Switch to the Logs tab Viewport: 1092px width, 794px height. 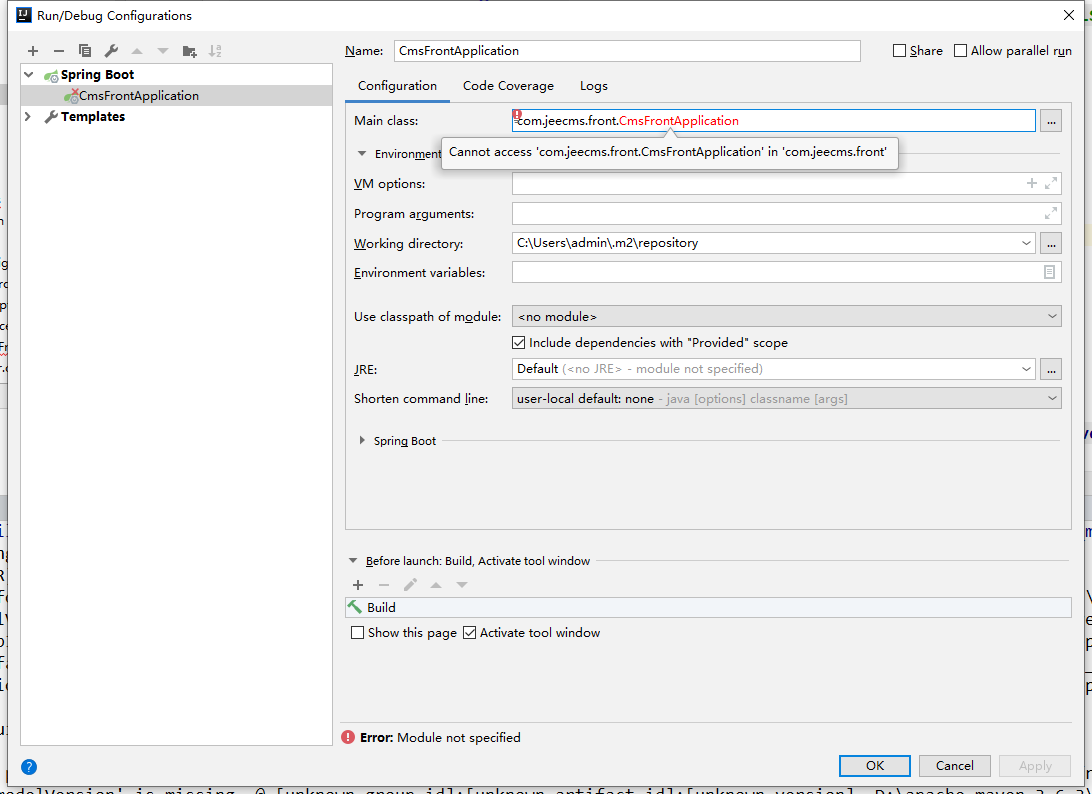pyautogui.click(x=593, y=86)
